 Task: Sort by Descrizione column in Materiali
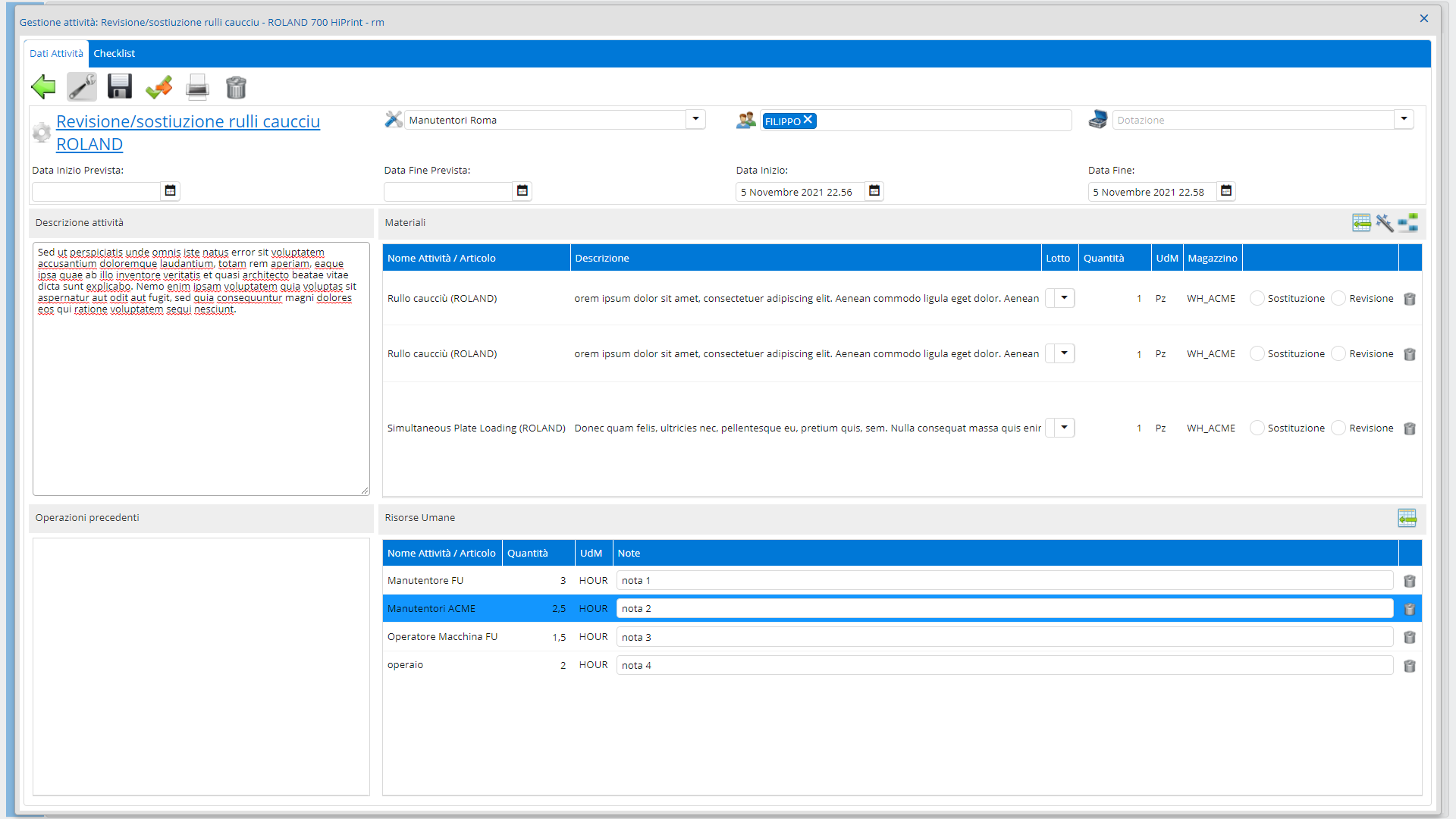pos(805,258)
